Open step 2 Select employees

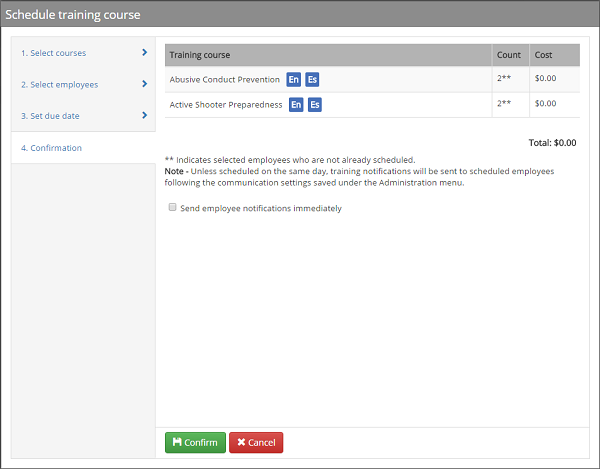(60, 85)
